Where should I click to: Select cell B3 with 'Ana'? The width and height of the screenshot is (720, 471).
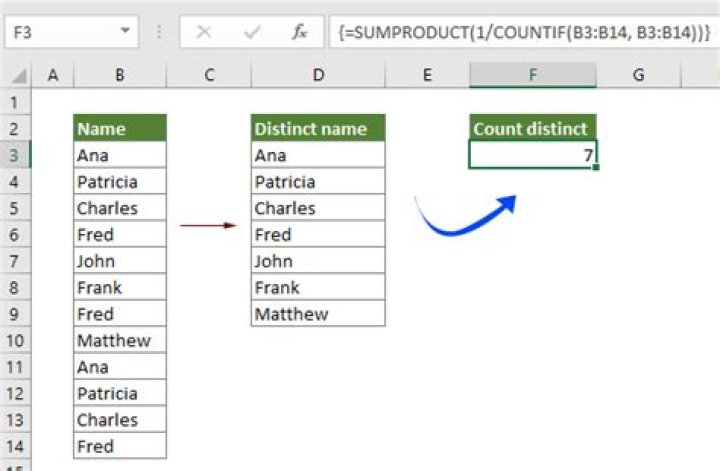120,155
